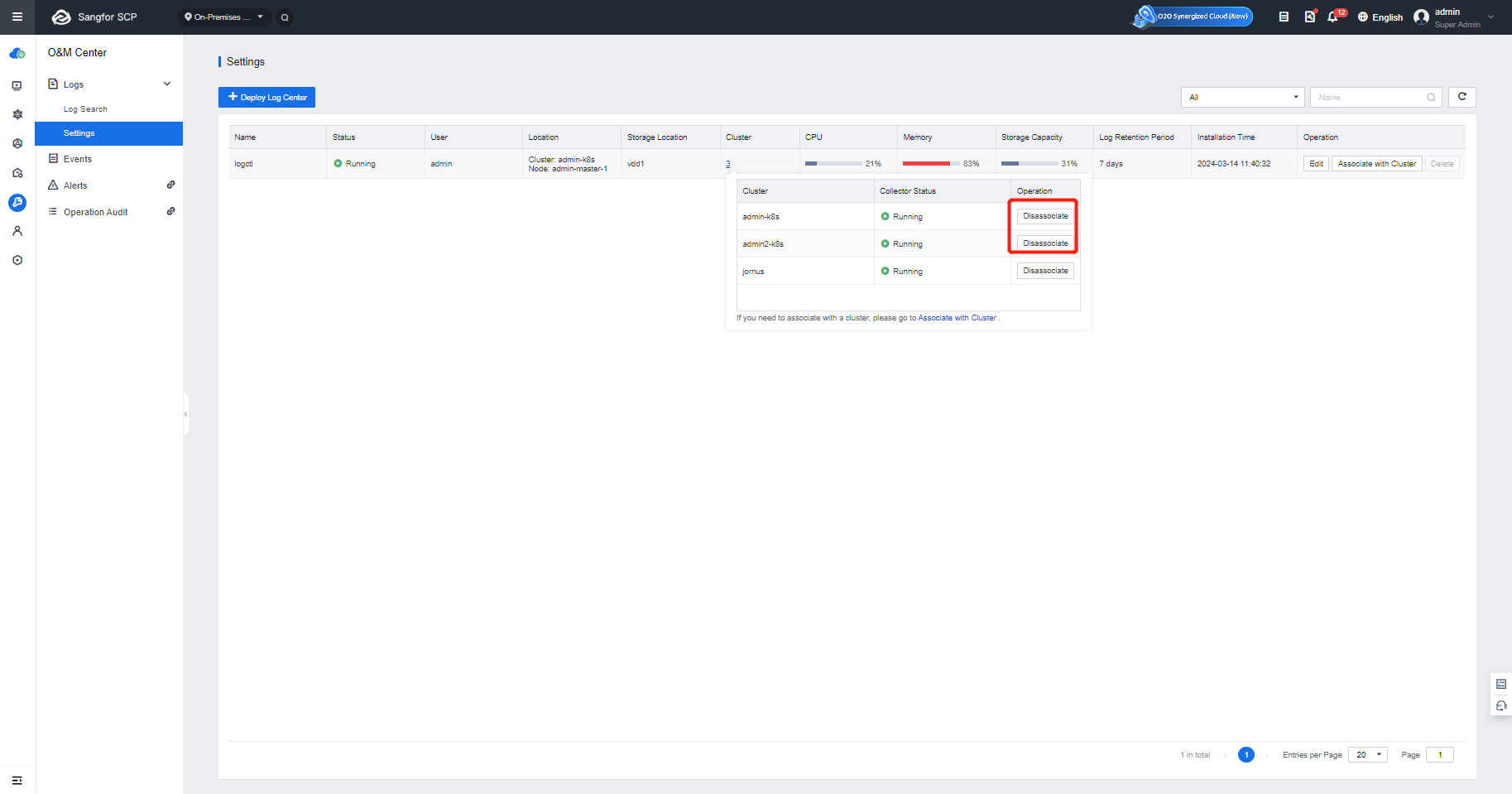Collapse the Logs menu chevron
Image resolution: width=1512 pixels, height=794 pixels.
click(167, 84)
